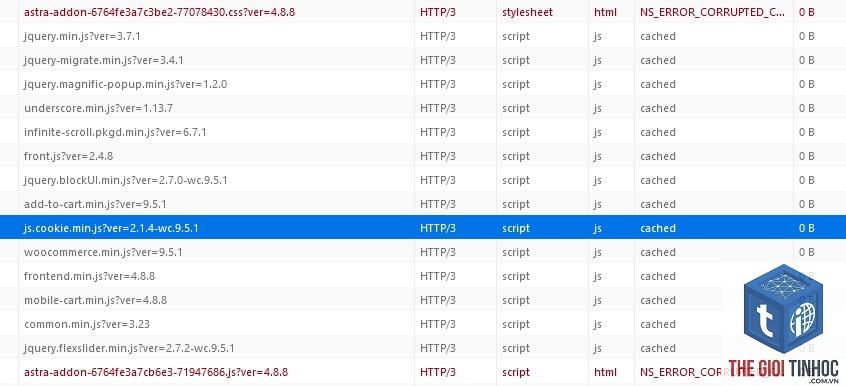Select common.min.js?ver=3.23 request

point(423,324)
